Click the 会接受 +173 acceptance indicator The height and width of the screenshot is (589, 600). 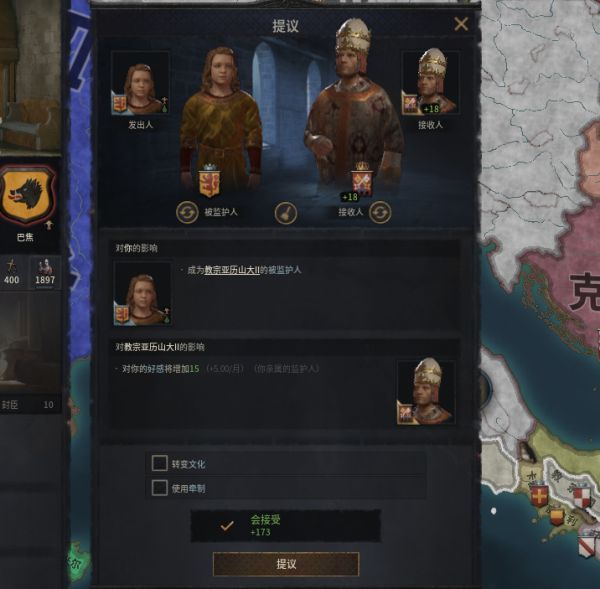(286, 526)
